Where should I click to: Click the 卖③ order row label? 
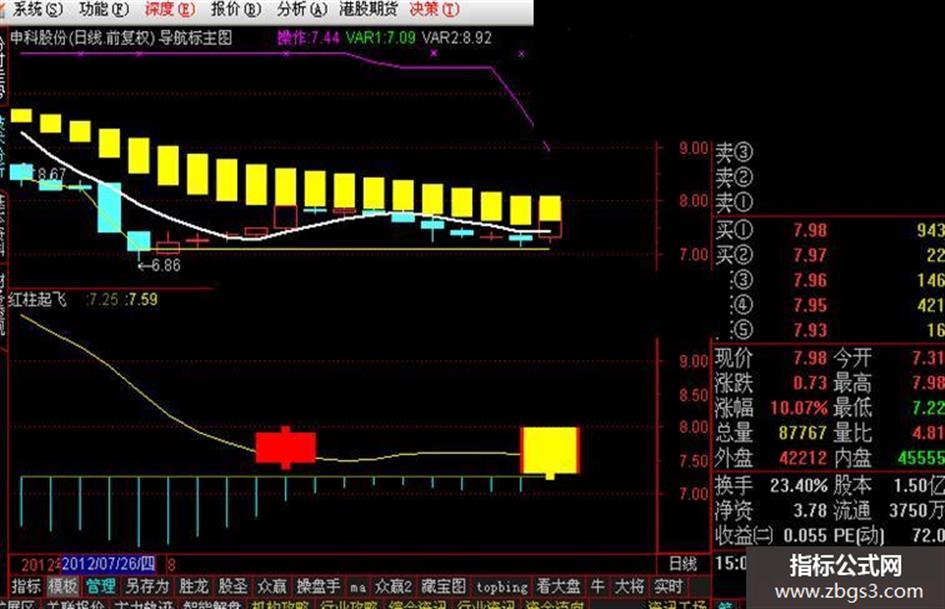[734, 153]
